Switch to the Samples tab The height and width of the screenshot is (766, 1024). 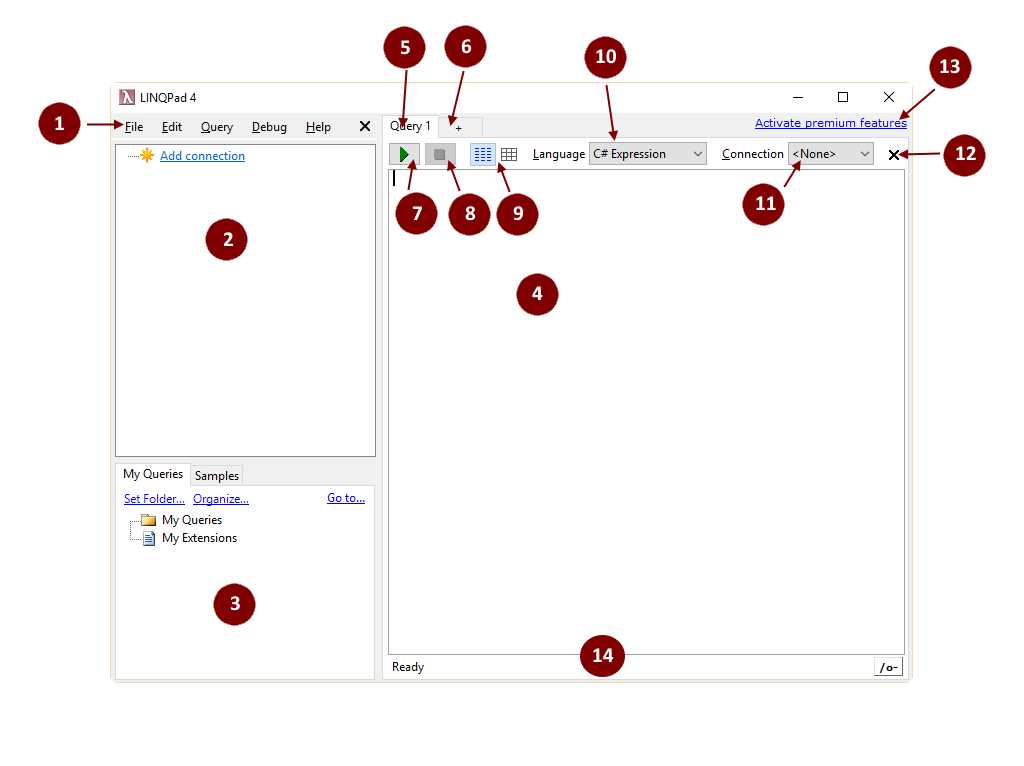point(216,474)
